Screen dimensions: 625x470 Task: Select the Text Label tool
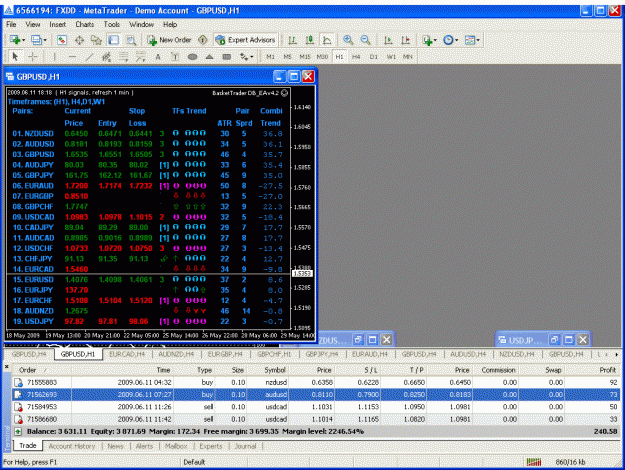[x=175, y=57]
